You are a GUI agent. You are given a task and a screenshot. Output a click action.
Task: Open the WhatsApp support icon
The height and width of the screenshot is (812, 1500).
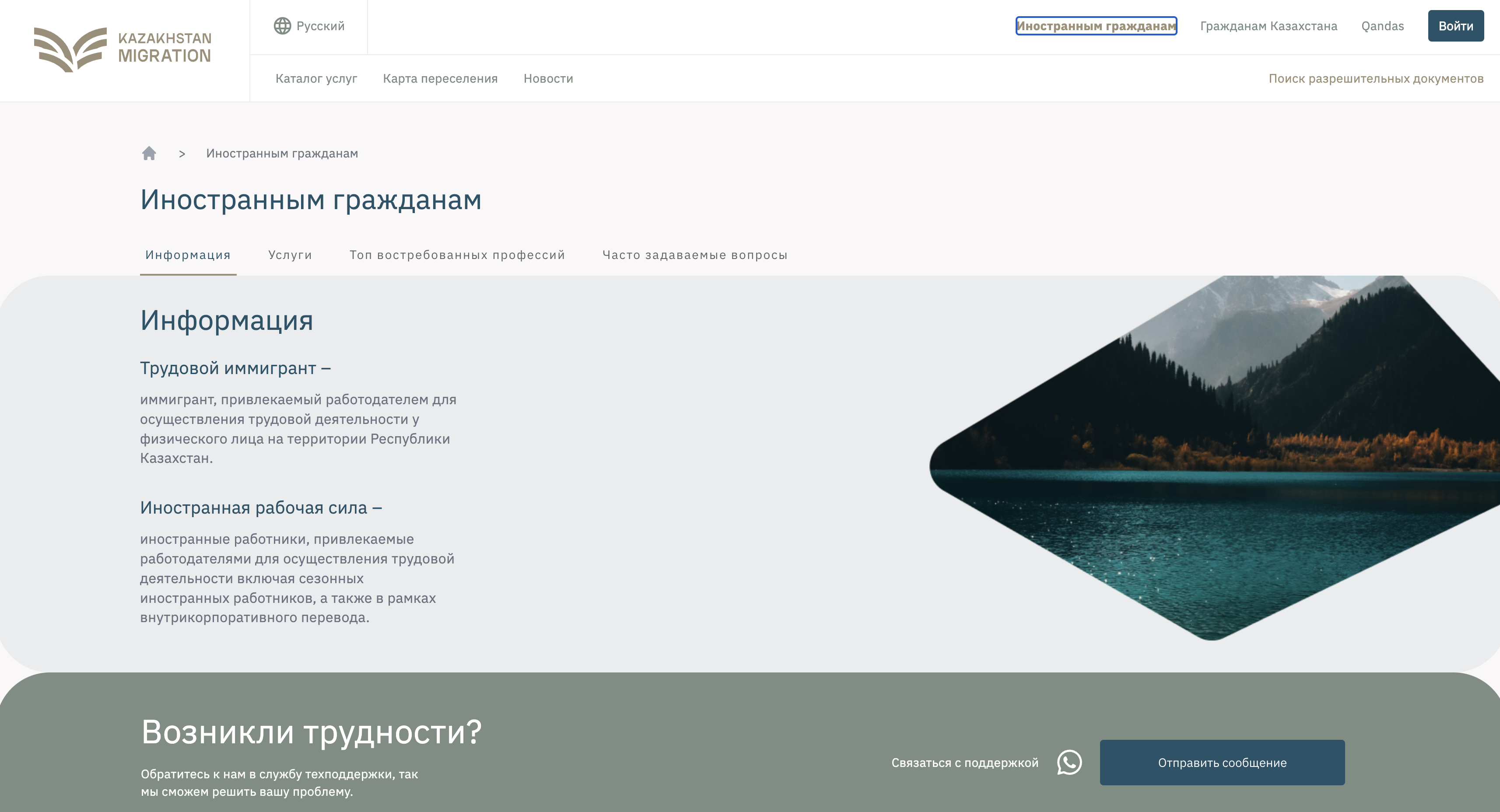[x=1069, y=763]
